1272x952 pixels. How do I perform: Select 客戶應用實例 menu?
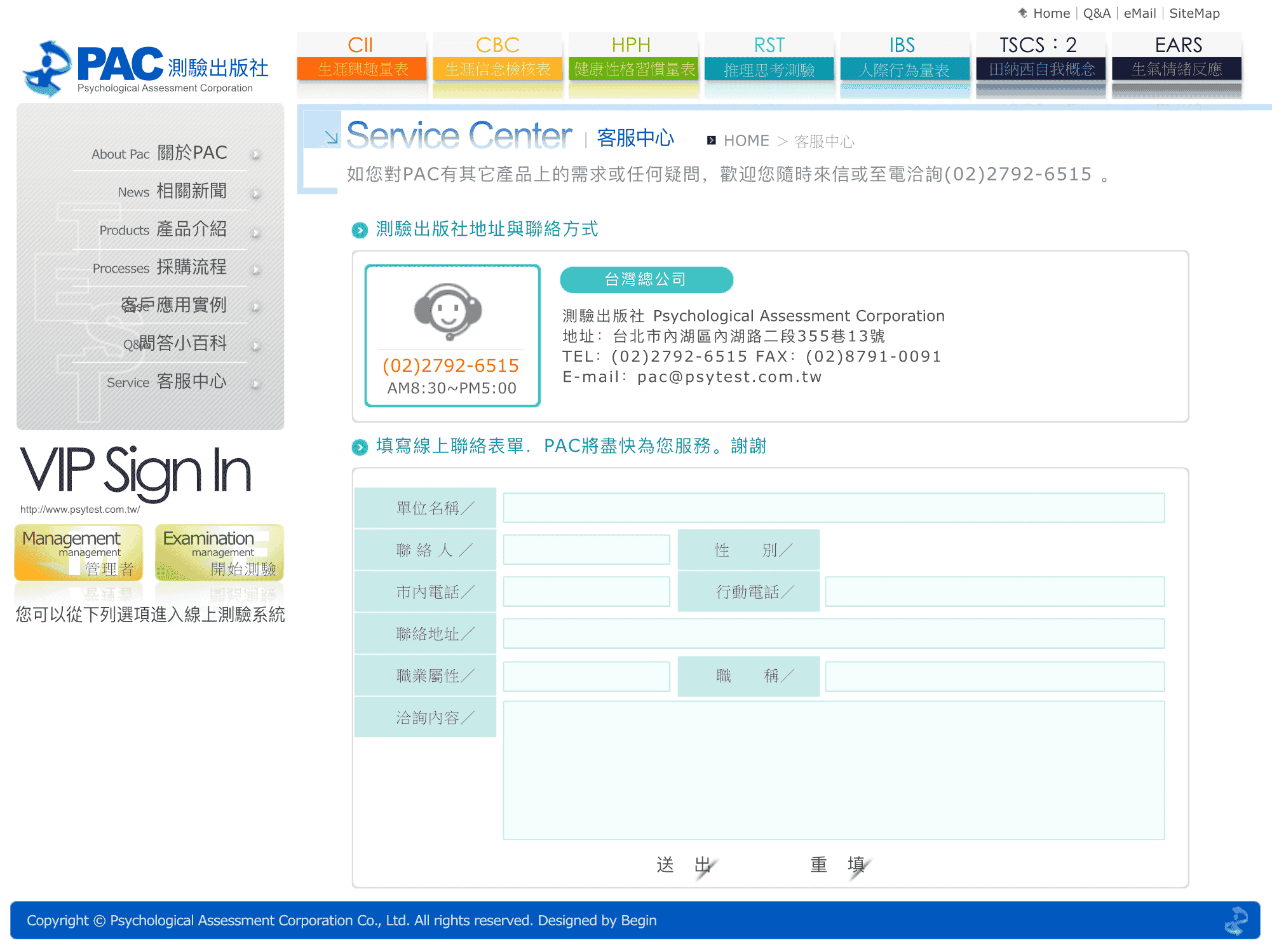(173, 306)
